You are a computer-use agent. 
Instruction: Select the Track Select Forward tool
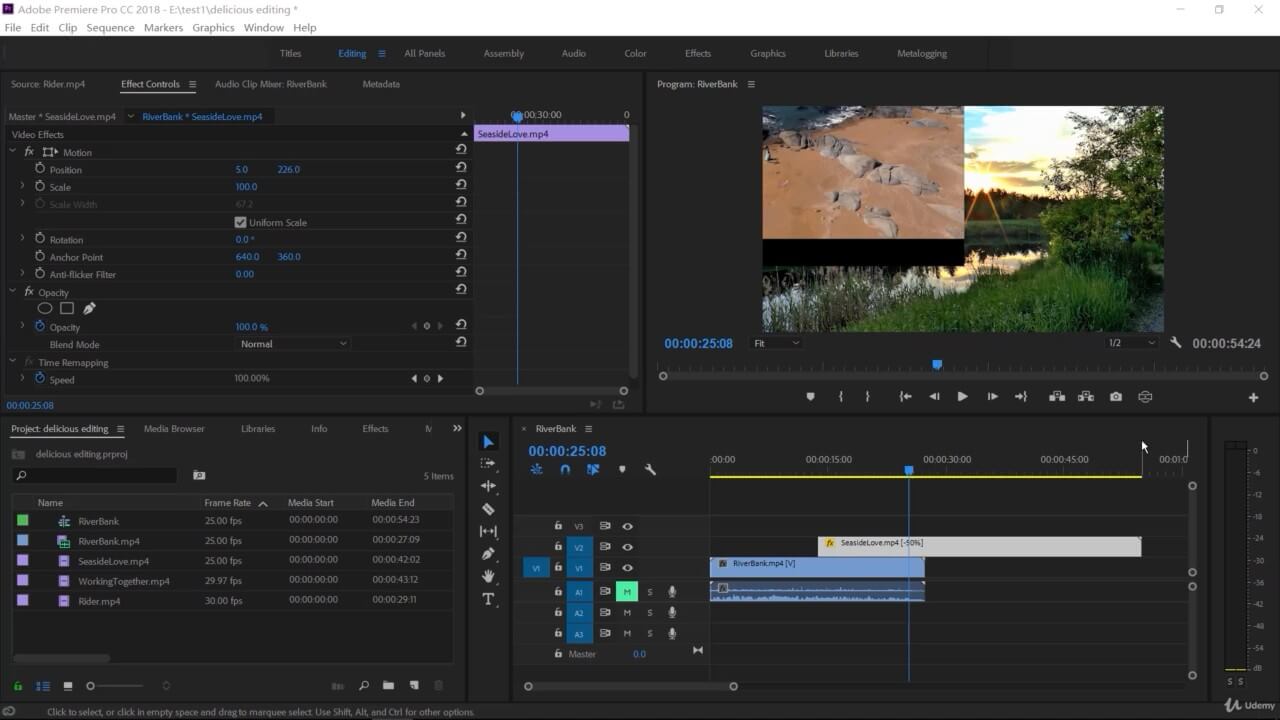488,464
